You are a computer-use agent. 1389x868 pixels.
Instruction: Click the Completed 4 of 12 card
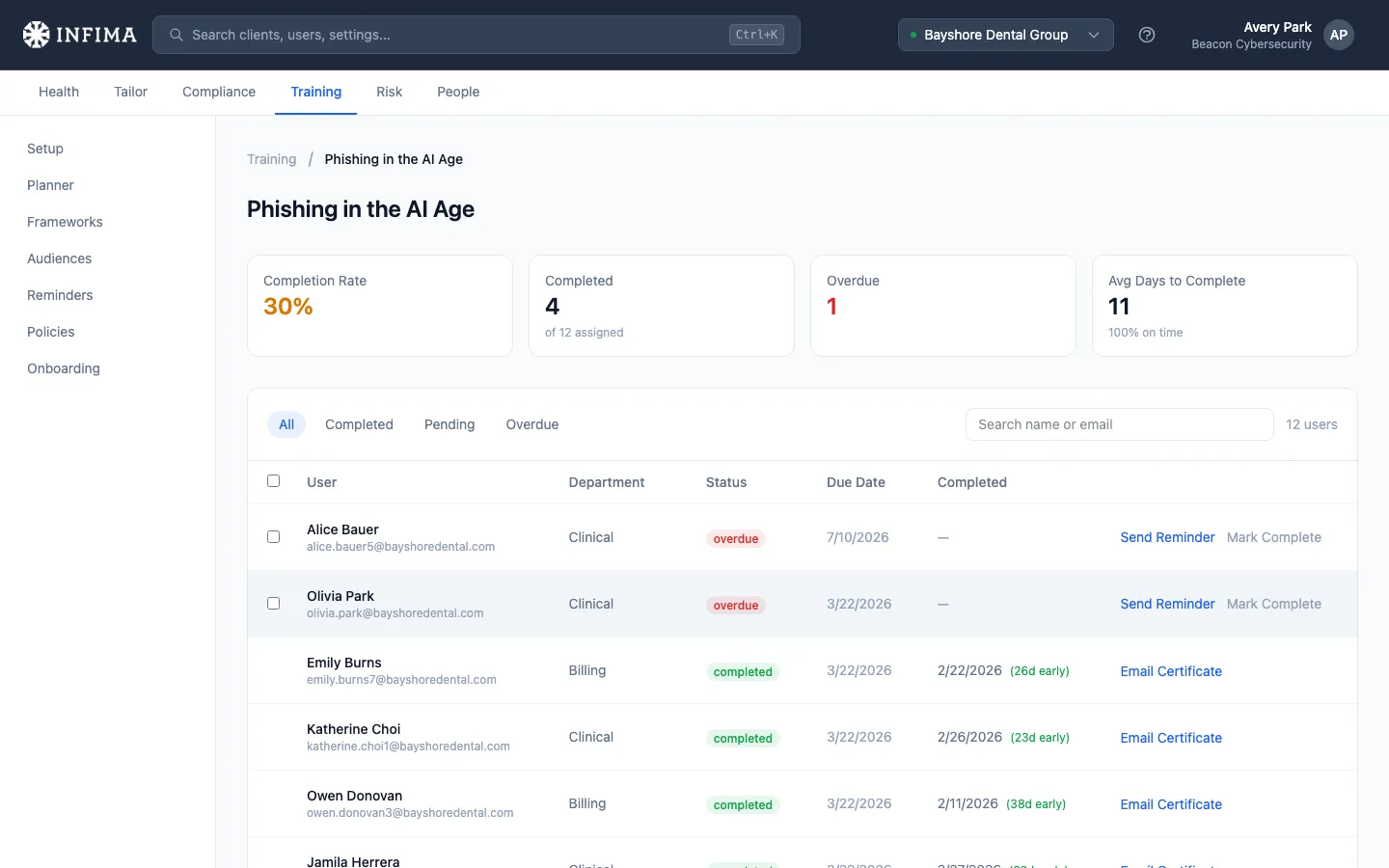pos(662,306)
